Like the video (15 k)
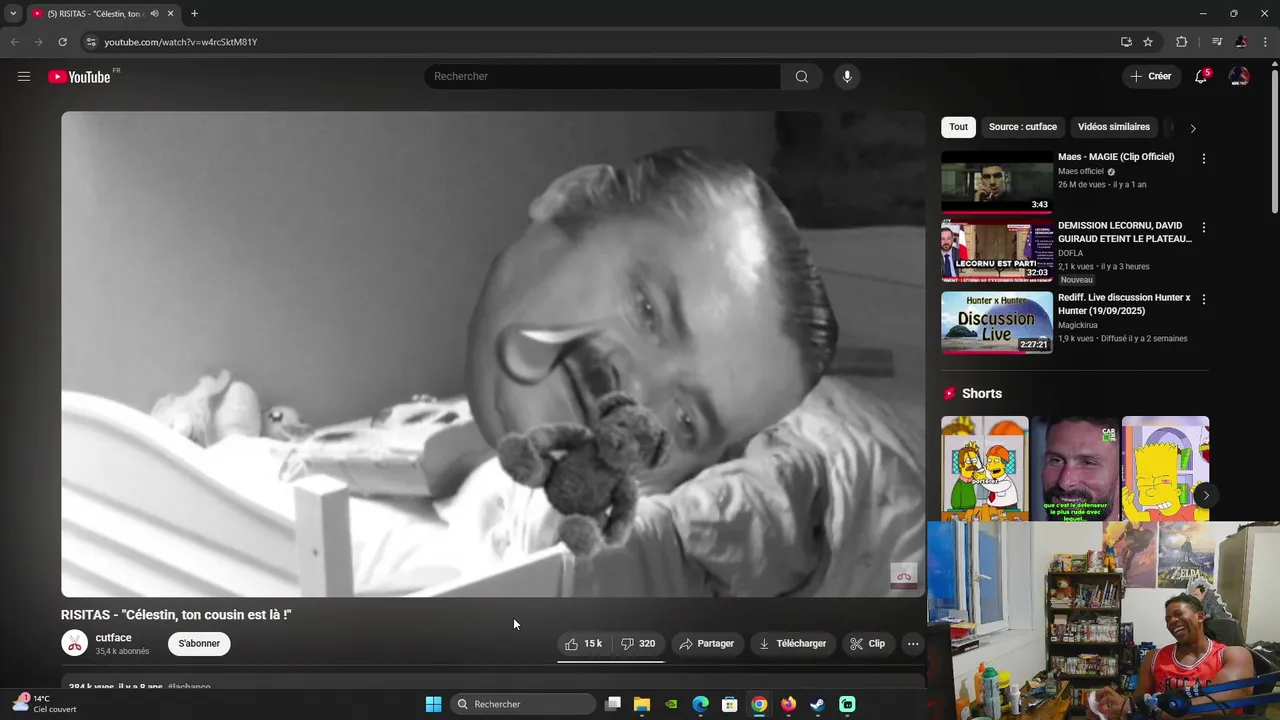 [584, 643]
